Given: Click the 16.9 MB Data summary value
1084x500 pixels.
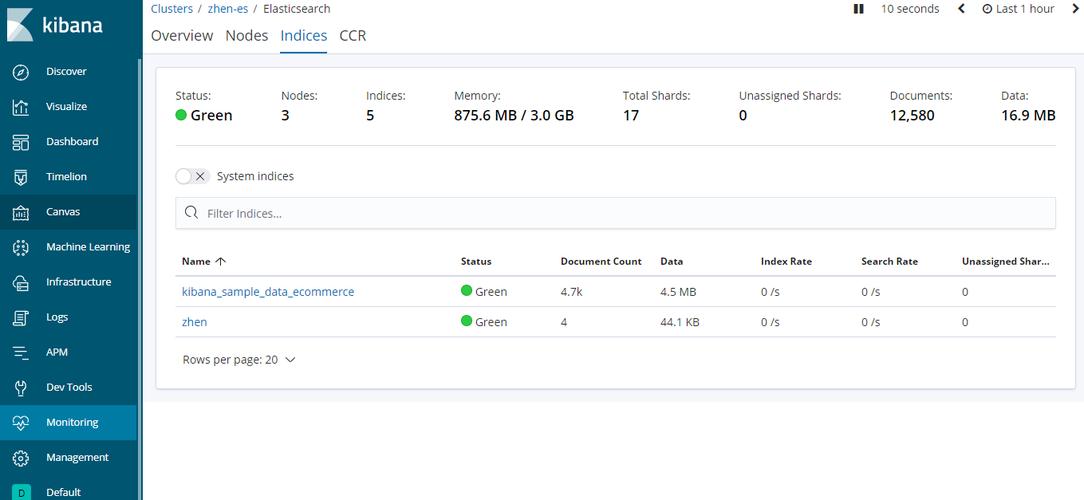Looking at the screenshot, I should click(1028, 115).
